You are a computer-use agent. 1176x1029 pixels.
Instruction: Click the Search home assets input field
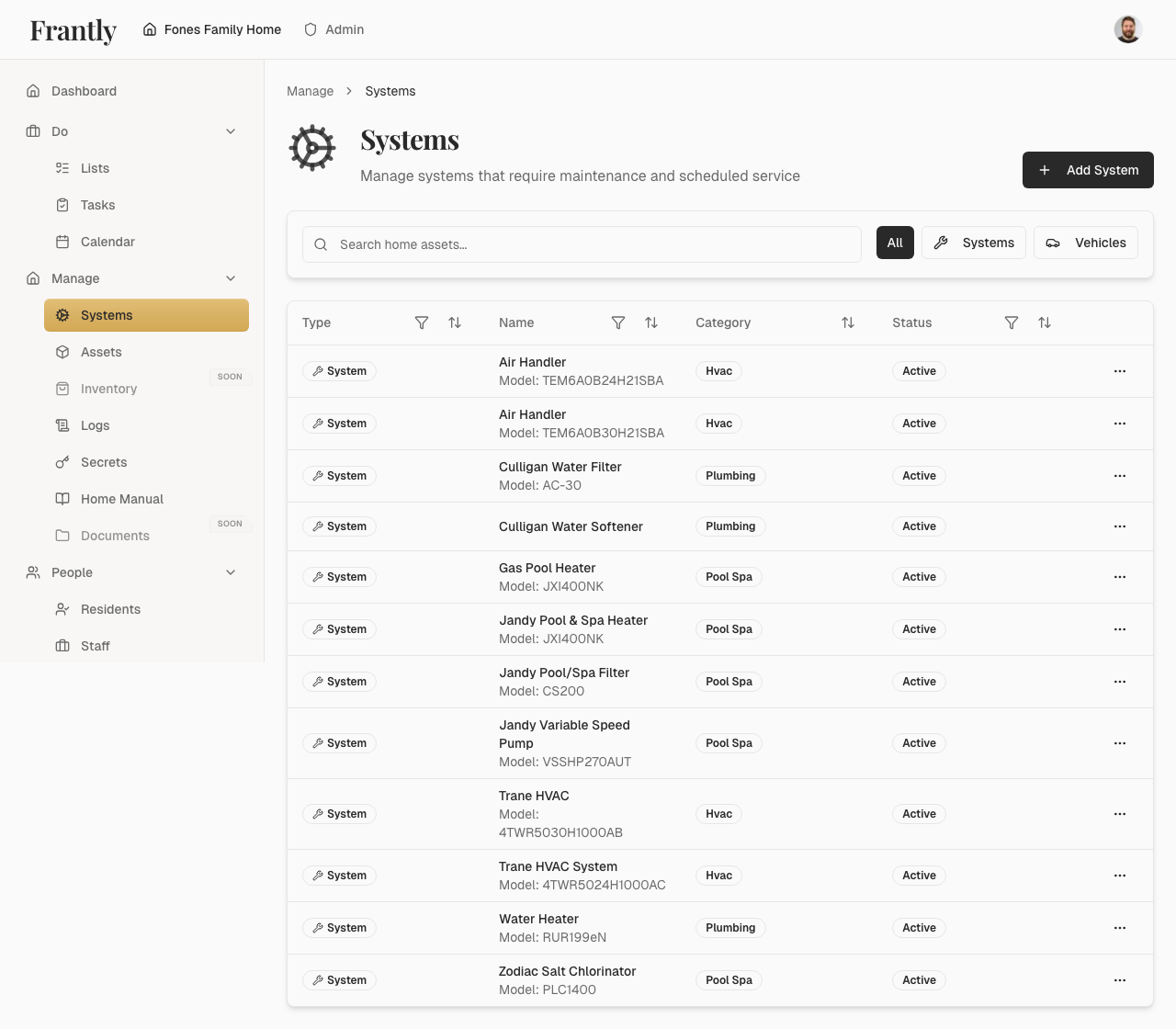tap(582, 244)
